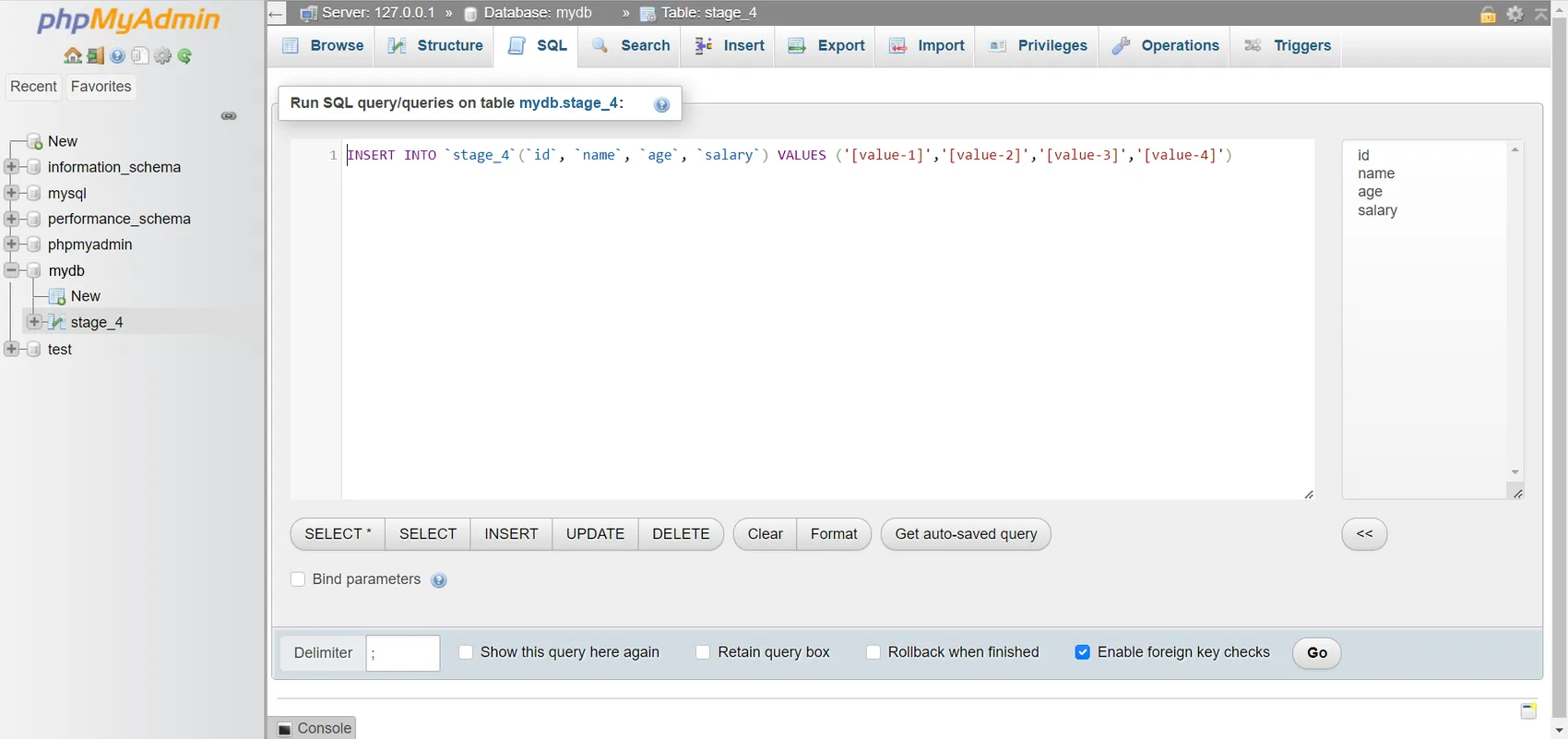This screenshot has height=739, width=1568.
Task: Open navigation panel settings gear icon
Action: coord(162,56)
